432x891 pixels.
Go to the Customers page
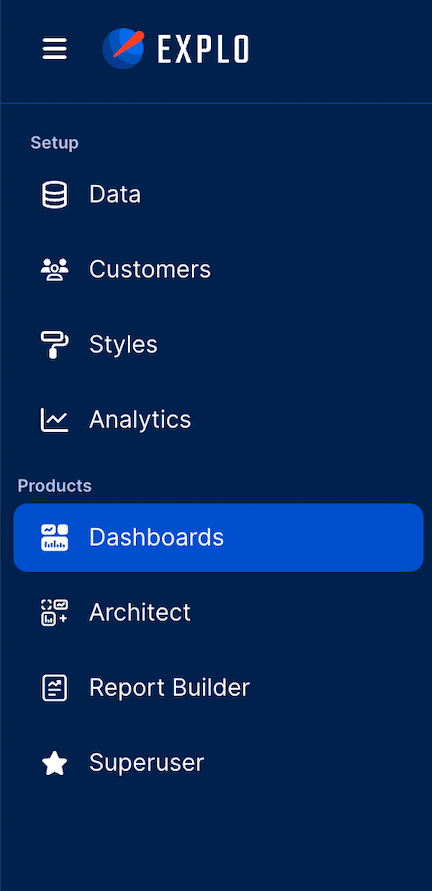[x=218, y=269]
